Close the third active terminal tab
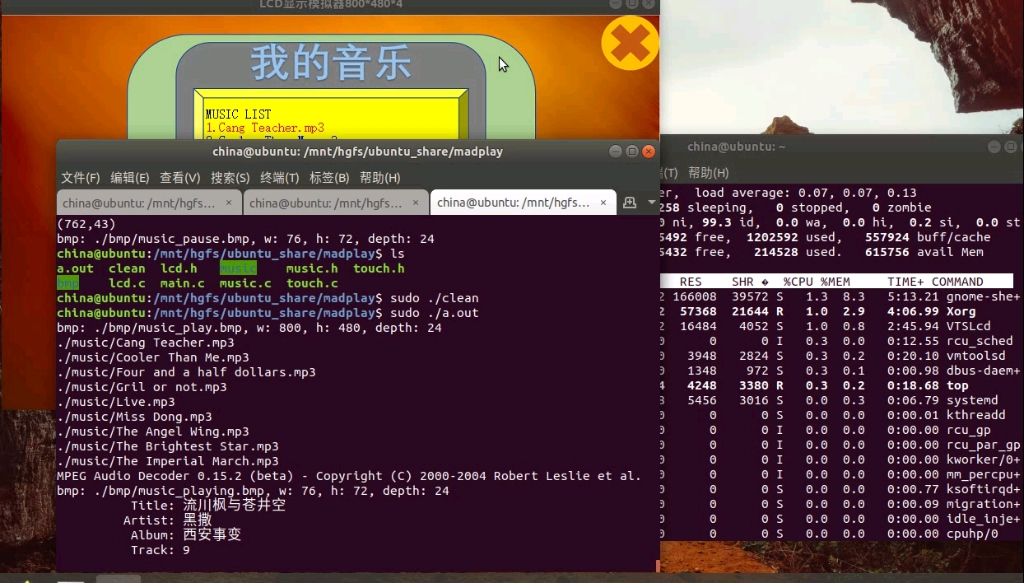This screenshot has height=583, width=1024. click(x=603, y=203)
